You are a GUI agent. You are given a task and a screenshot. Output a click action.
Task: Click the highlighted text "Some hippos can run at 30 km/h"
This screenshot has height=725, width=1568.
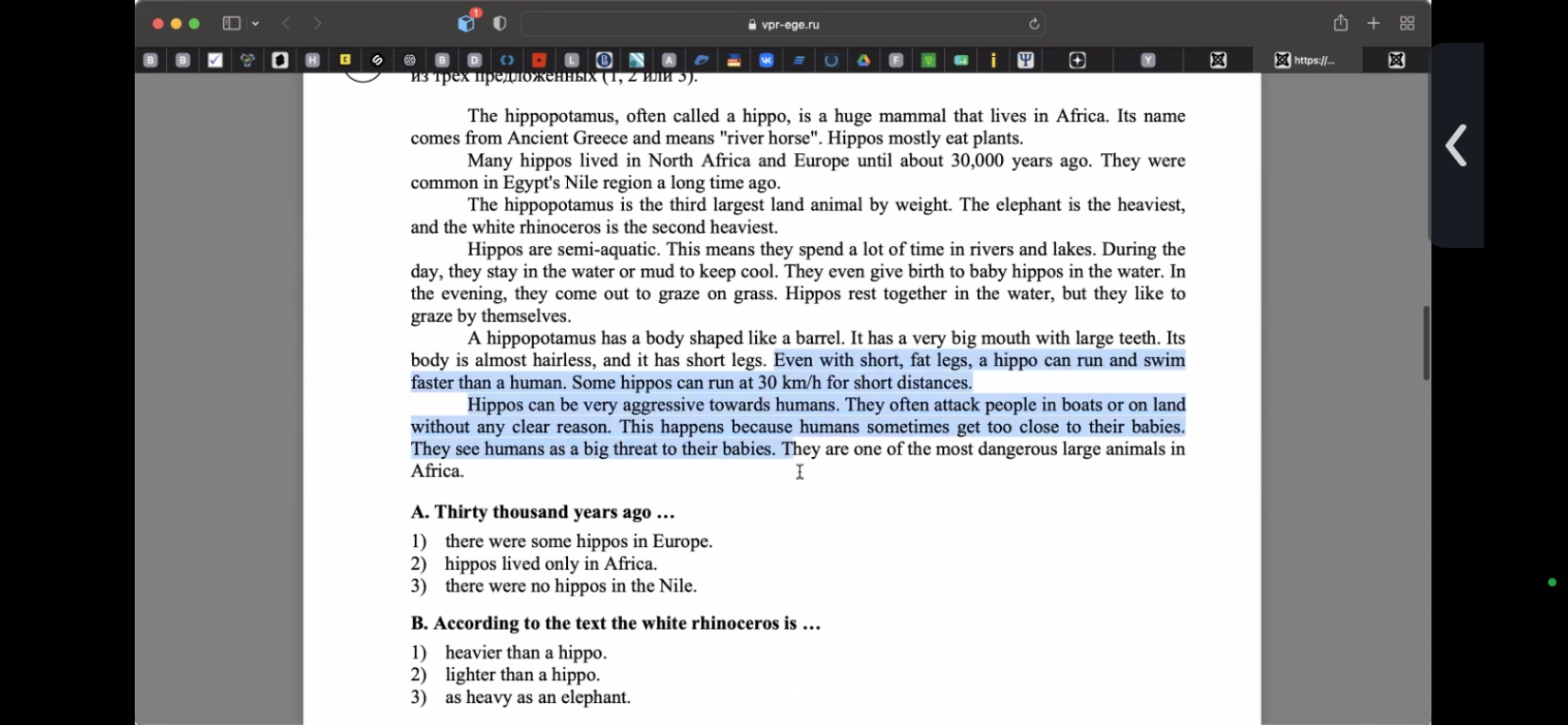(x=697, y=383)
